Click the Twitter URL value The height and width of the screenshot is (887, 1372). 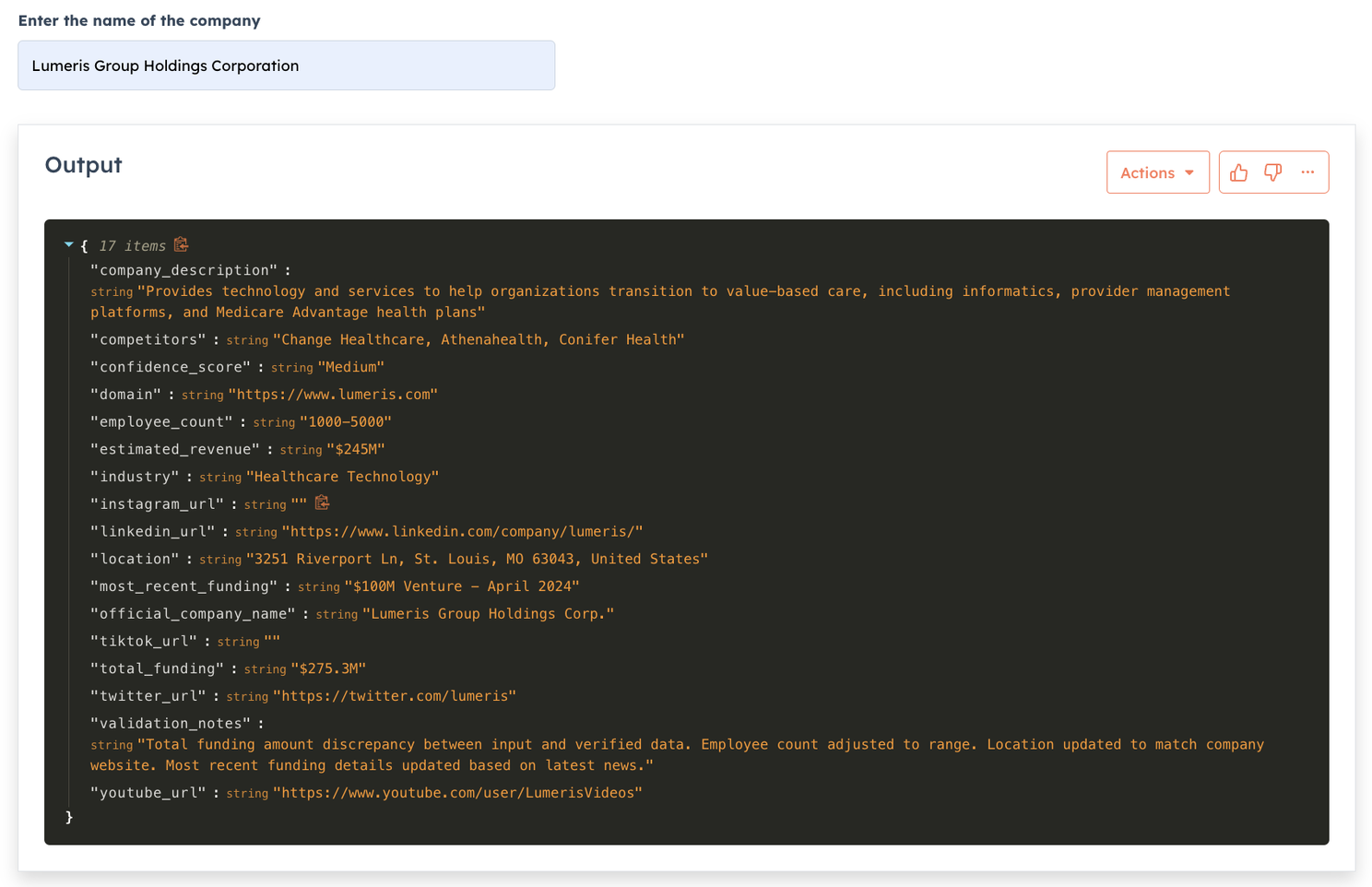click(395, 696)
